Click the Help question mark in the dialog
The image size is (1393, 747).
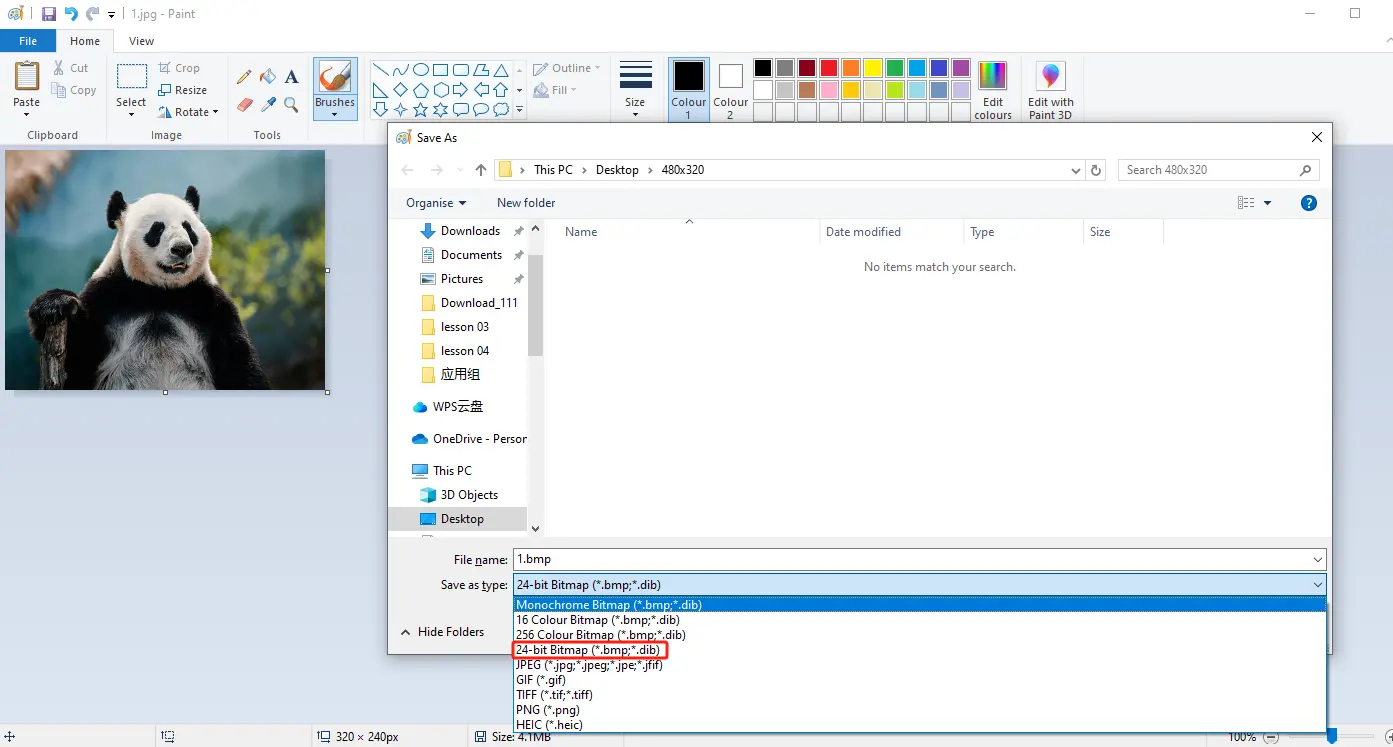pyautogui.click(x=1308, y=203)
